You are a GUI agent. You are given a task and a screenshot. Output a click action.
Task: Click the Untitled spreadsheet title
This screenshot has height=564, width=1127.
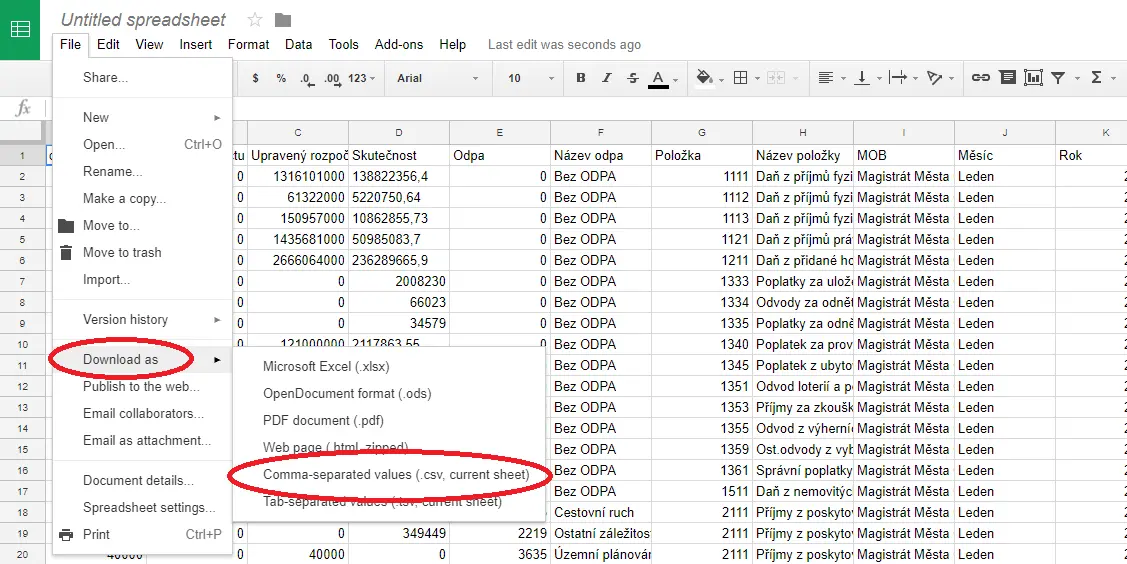(x=144, y=20)
